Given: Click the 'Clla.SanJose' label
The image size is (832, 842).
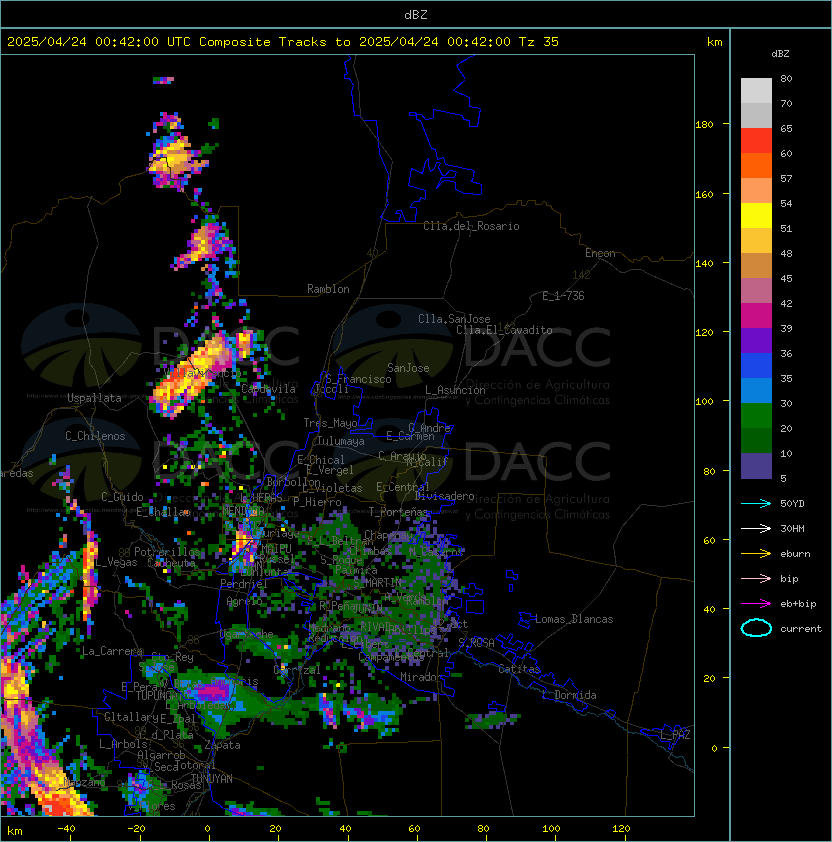Looking at the screenshot, I should 454,319.
